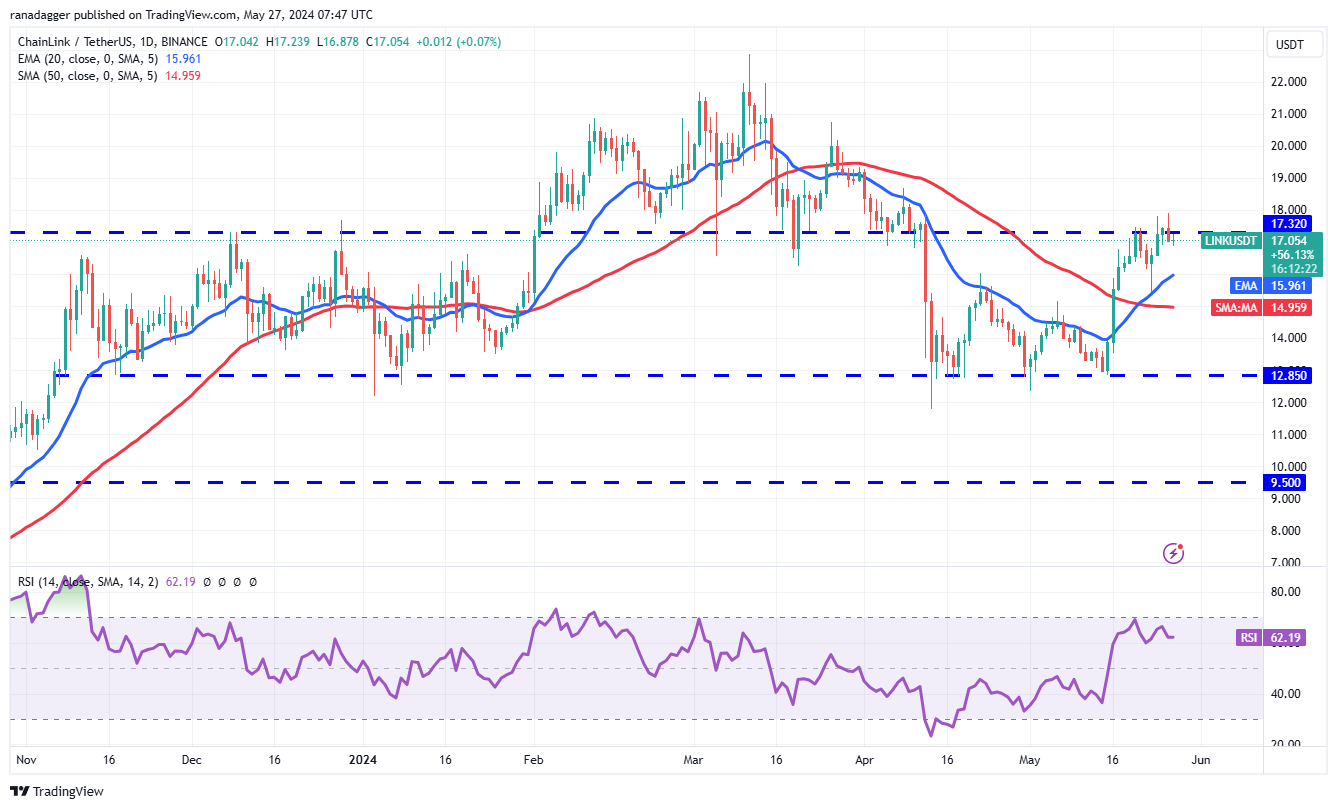Click the purple RSI axis label
The width and height of the screenshot is (1337, 809).
1250,636
